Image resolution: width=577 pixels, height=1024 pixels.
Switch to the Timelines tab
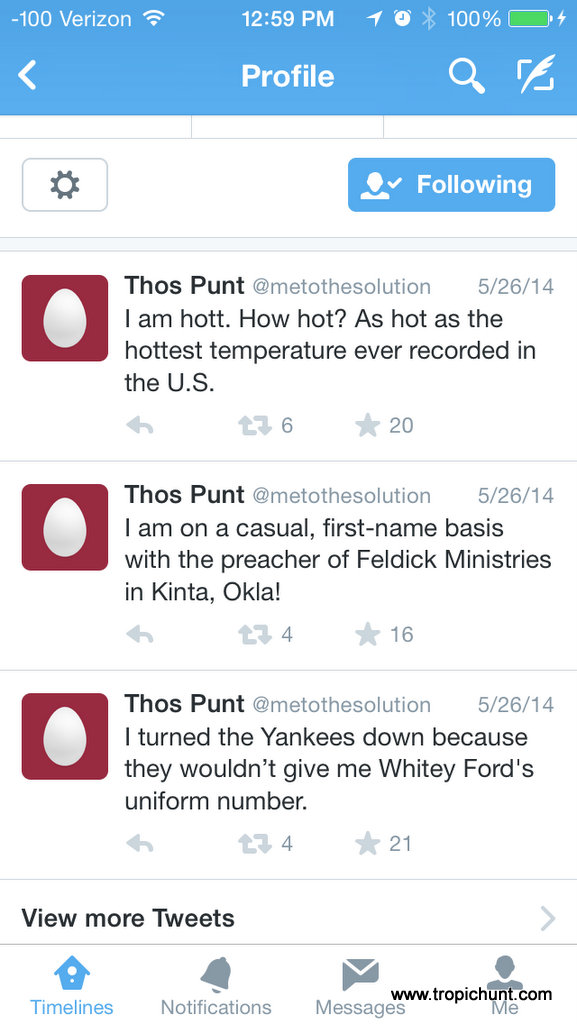72,985
